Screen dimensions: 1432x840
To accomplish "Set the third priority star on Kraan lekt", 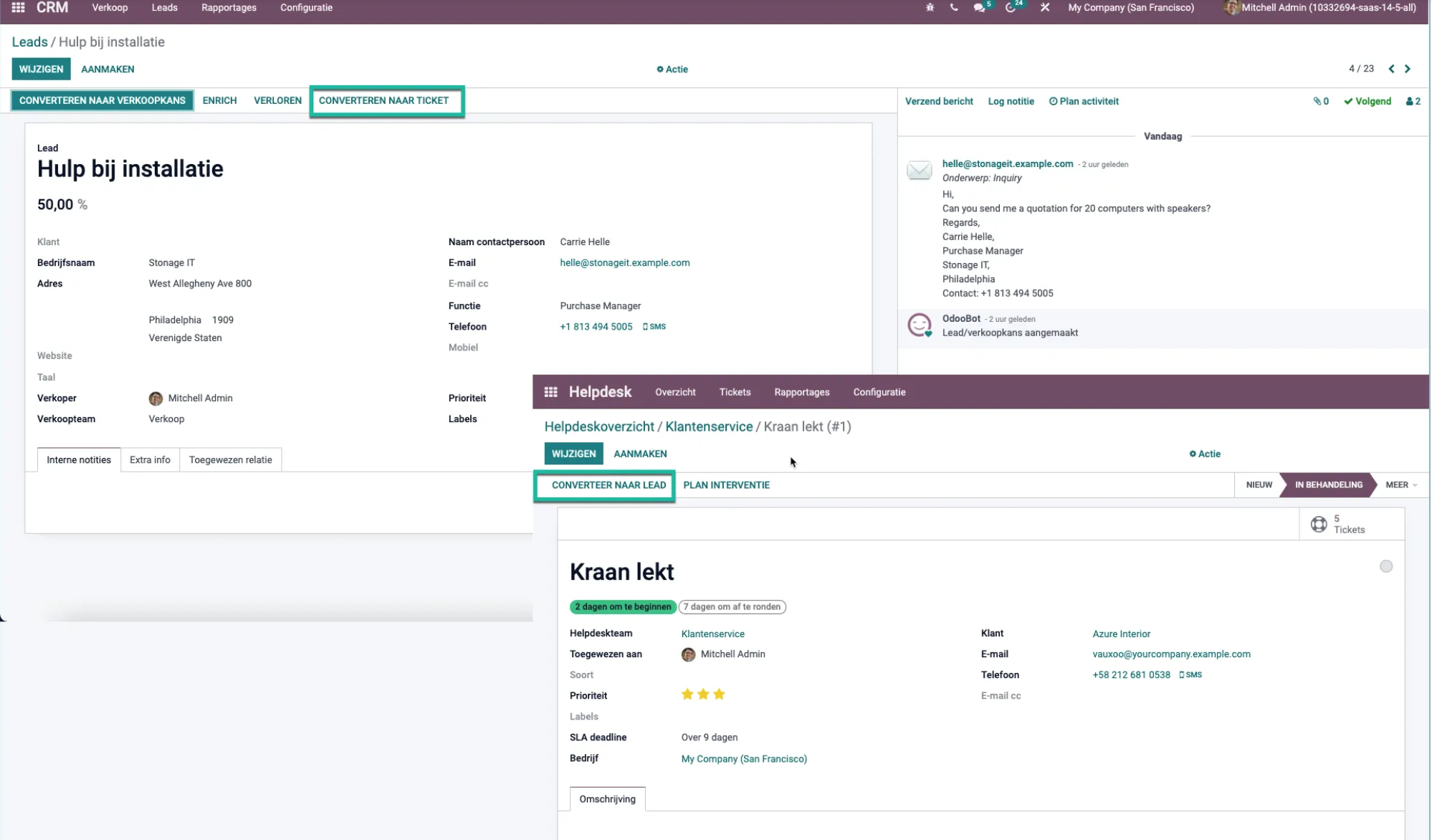I will pos(720,694).
